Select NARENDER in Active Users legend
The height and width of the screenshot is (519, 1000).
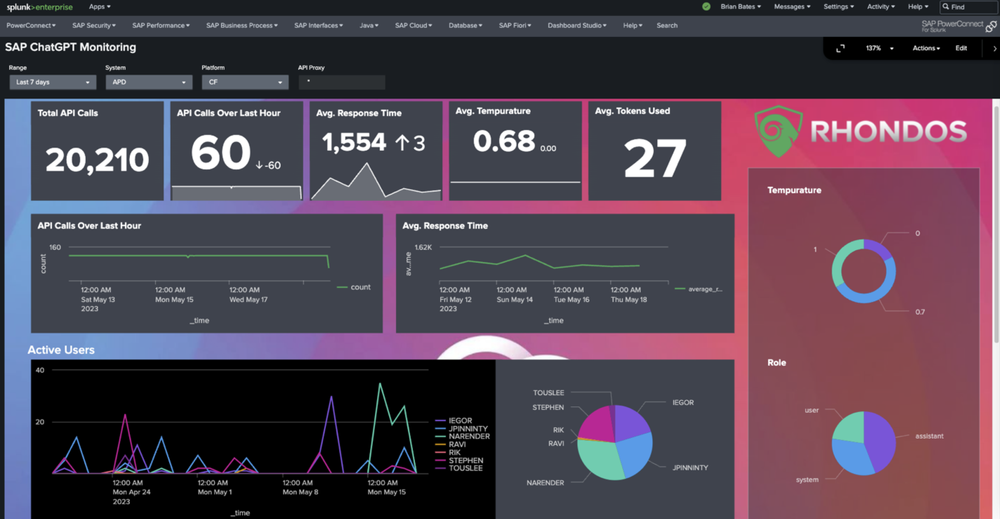point(463,437)
